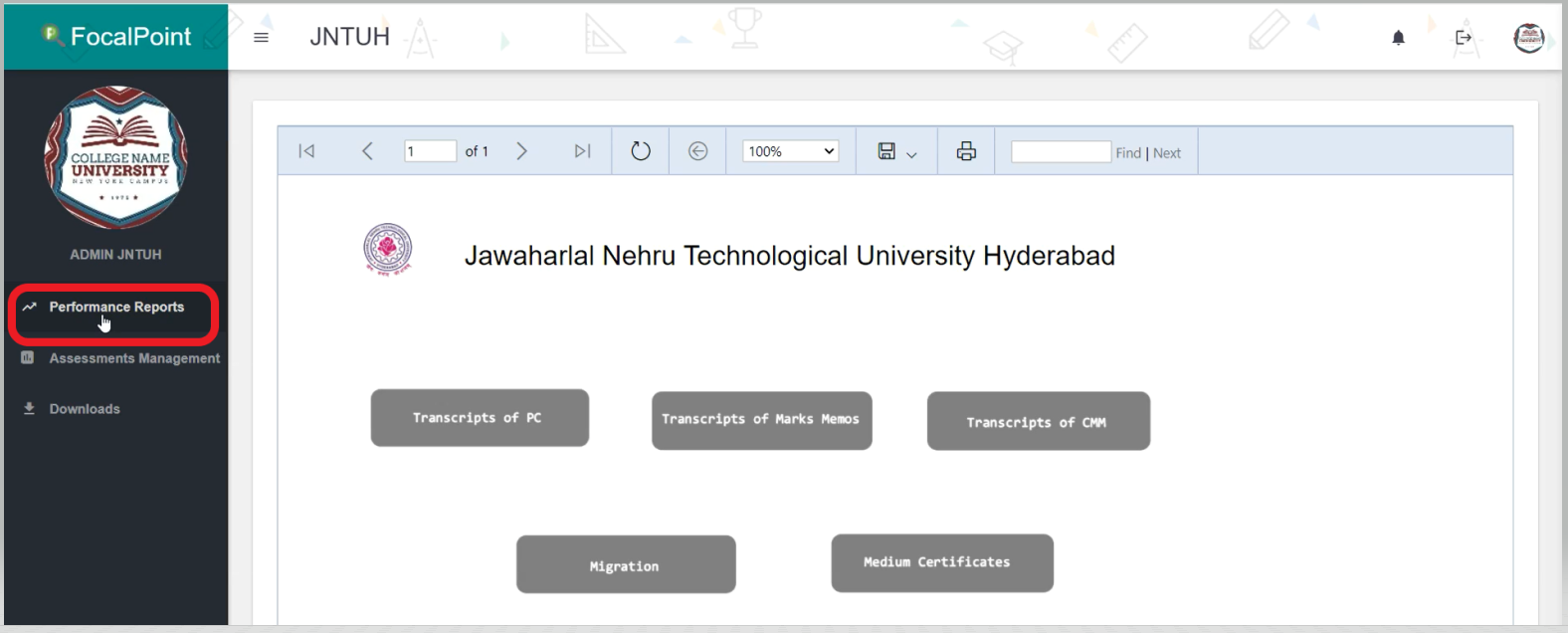This screenshot has width=1568, height=633.
Task: Click Transcripts of PC button
Action: coord(480,418)
